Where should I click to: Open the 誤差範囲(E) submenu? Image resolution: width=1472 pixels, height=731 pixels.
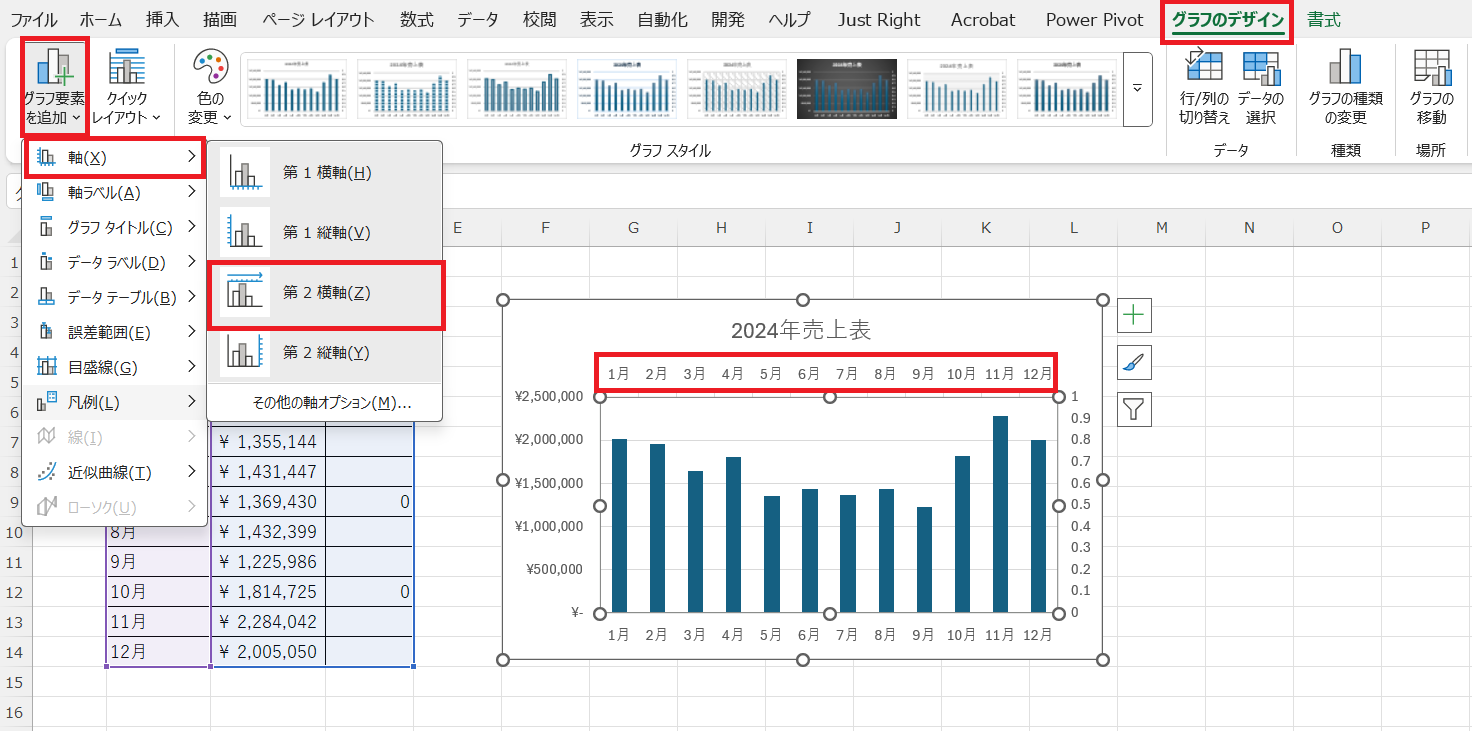[115, 333]
